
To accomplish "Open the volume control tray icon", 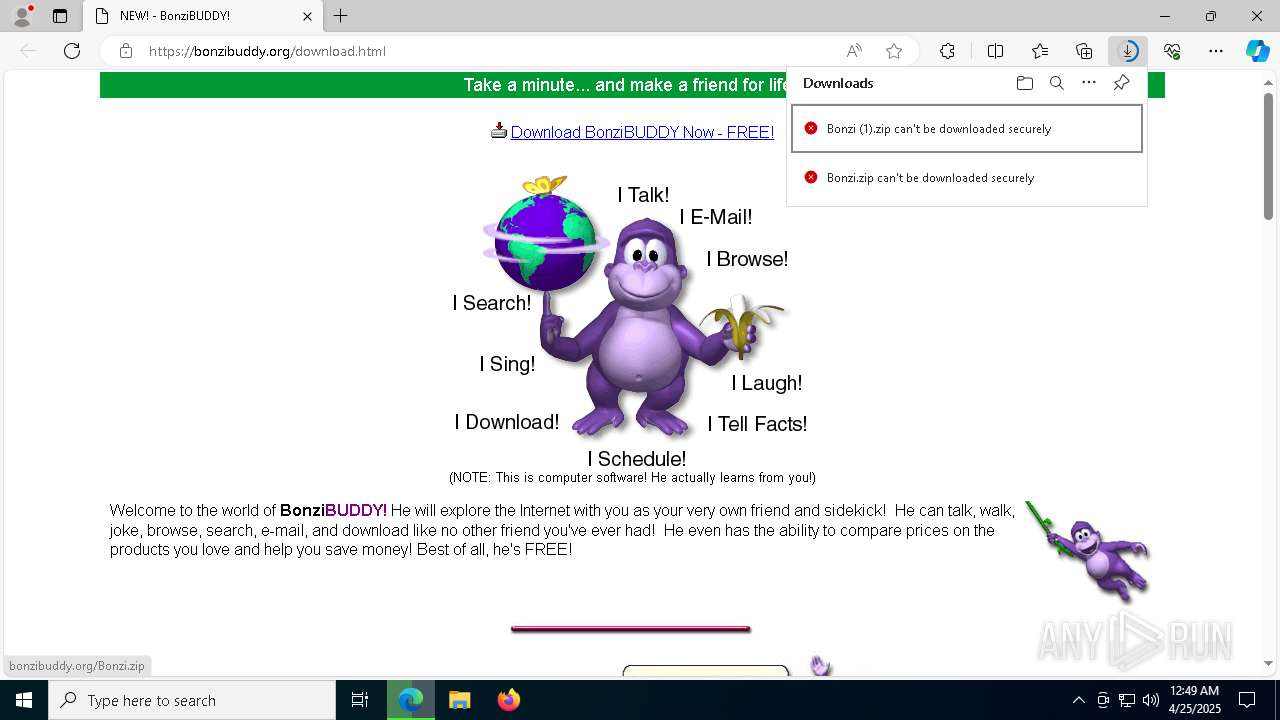I will point(1150,700).
